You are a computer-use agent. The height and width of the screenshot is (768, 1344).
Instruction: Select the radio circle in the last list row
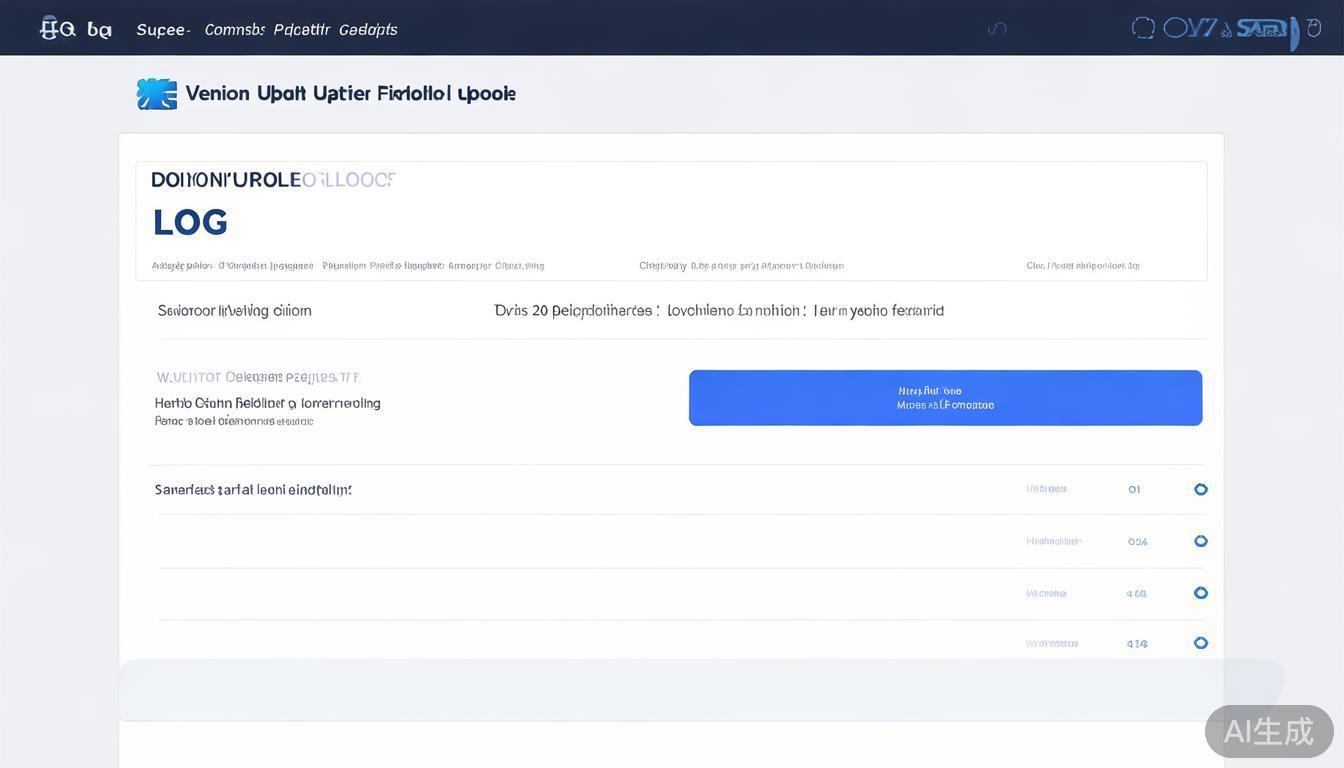[x=1201, y=643]
